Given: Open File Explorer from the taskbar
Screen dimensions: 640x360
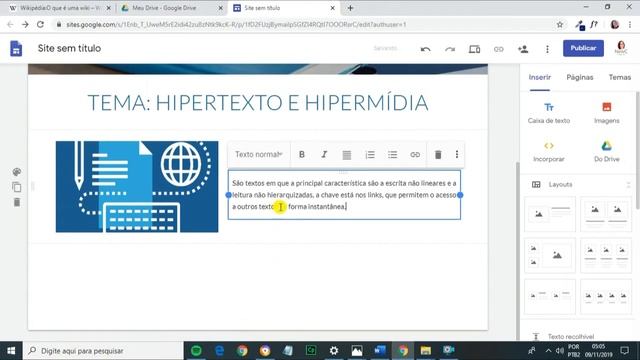Looking at the screenshot, I should 425,350.
